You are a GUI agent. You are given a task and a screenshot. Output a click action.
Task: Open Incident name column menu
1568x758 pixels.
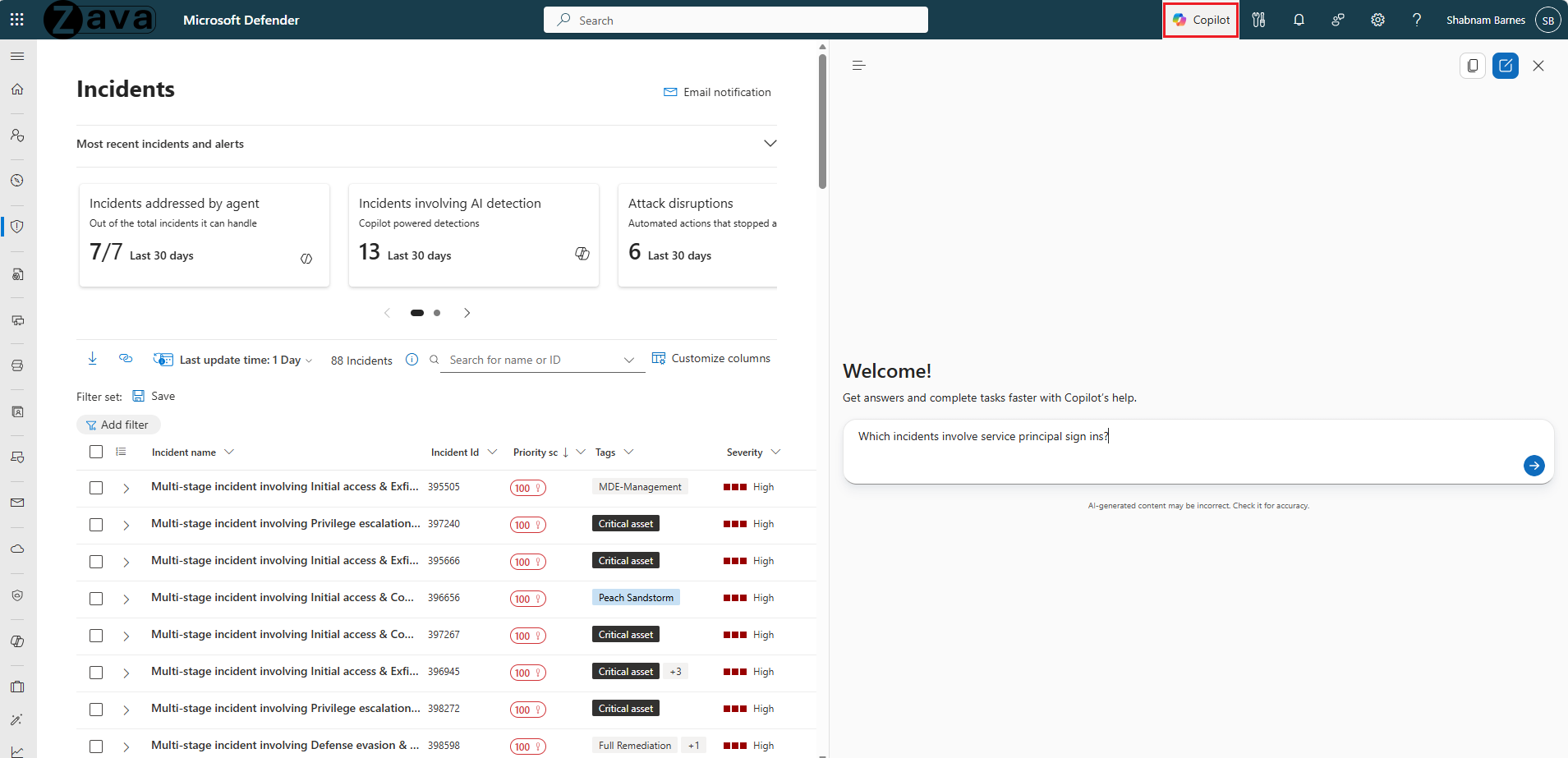[229, 452]
